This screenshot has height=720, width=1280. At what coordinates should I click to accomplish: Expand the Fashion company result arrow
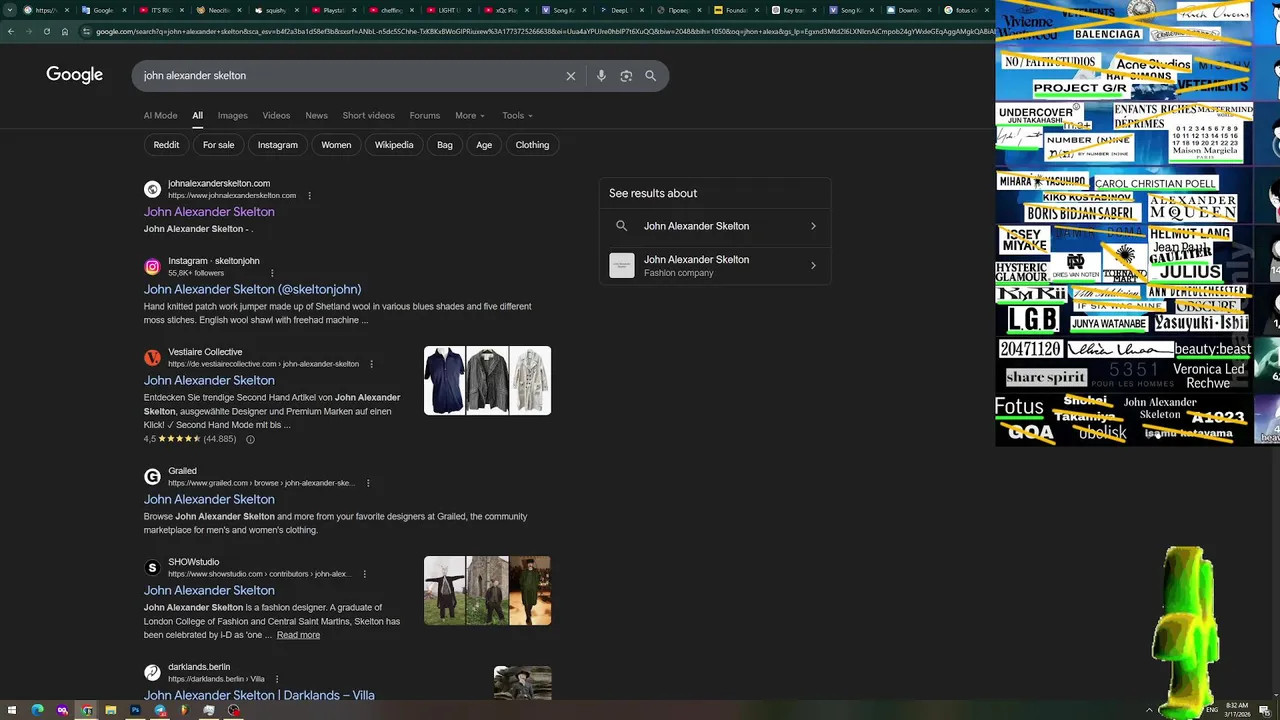tap(813, 265)
